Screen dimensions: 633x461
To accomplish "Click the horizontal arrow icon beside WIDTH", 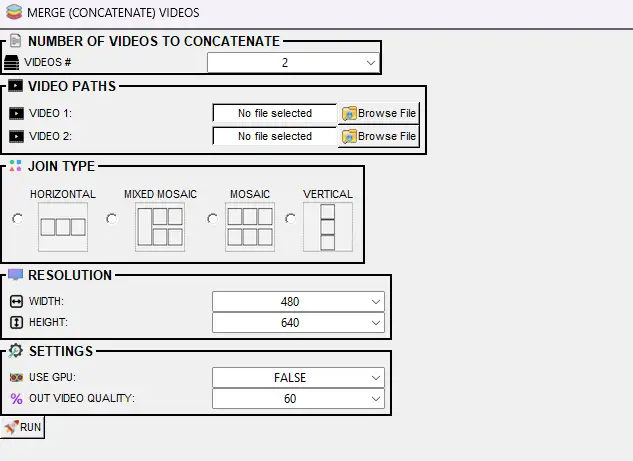I will [x=16, y=302].
